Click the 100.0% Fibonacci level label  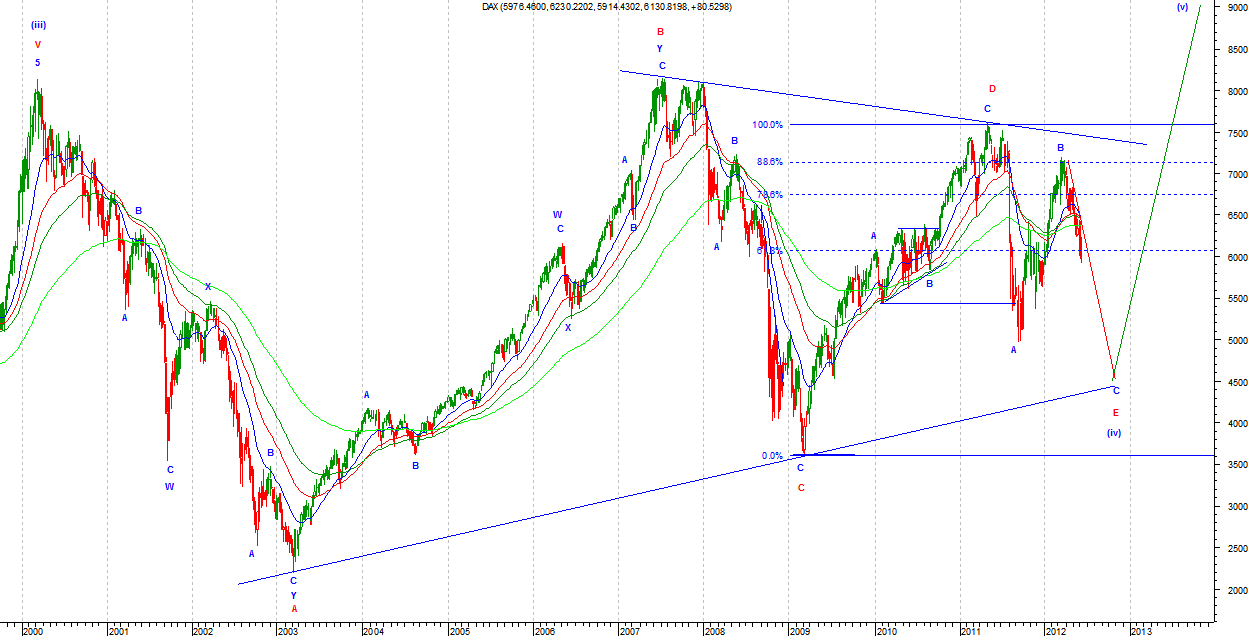(x=767, y=125)
